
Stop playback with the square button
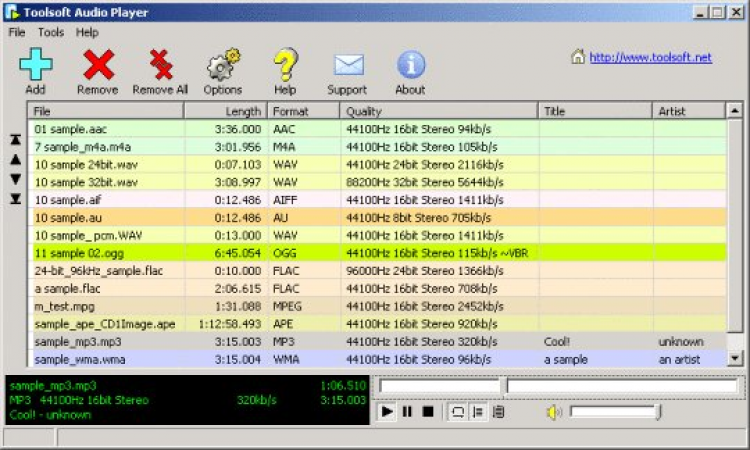pyautogui.click(x=427, y=411)
